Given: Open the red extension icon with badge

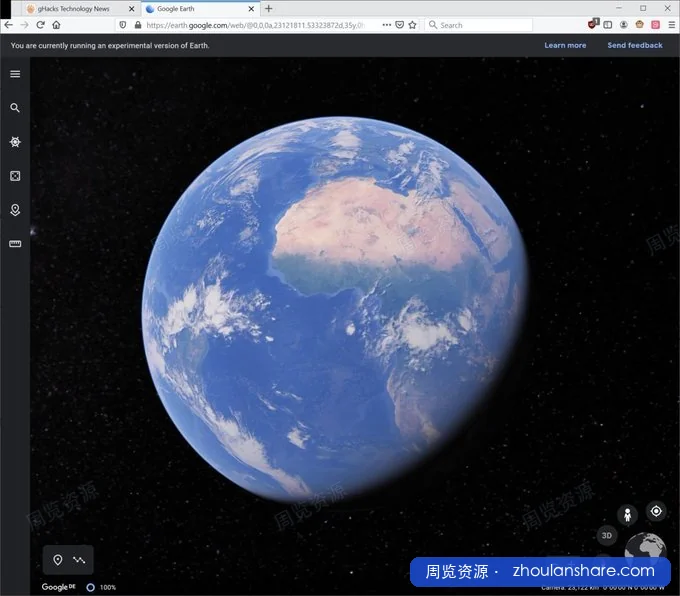Looking at the screenshot, I should pyautogui.click(x=593, y=24).
